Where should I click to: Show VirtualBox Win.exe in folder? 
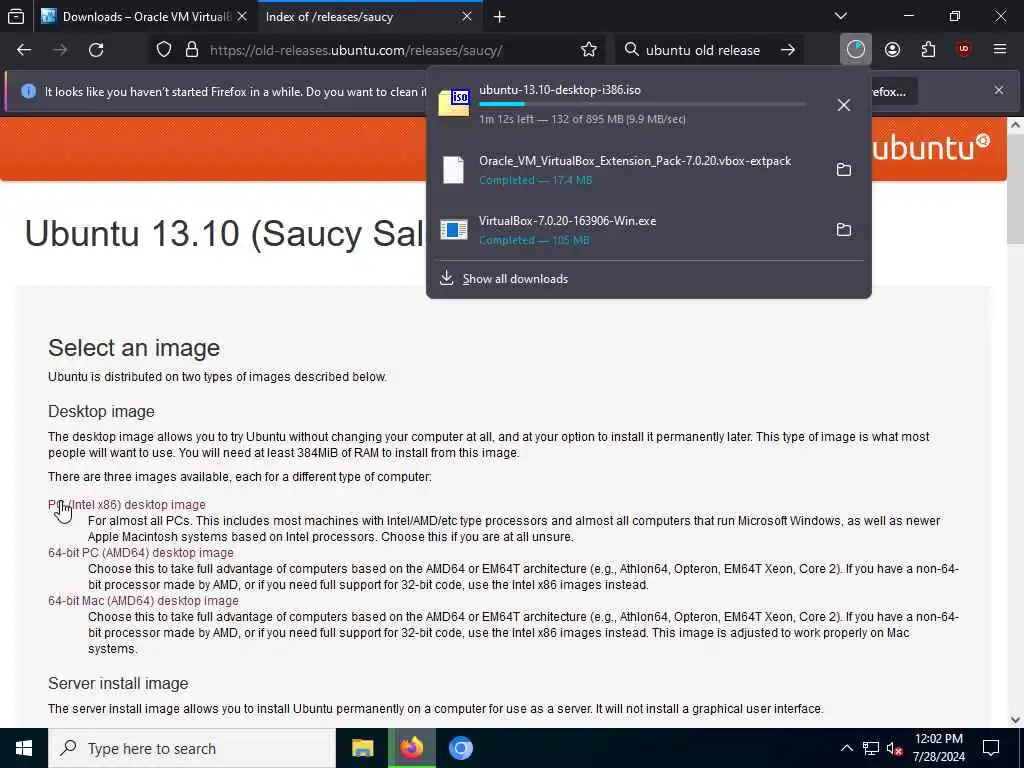[844, 230]
